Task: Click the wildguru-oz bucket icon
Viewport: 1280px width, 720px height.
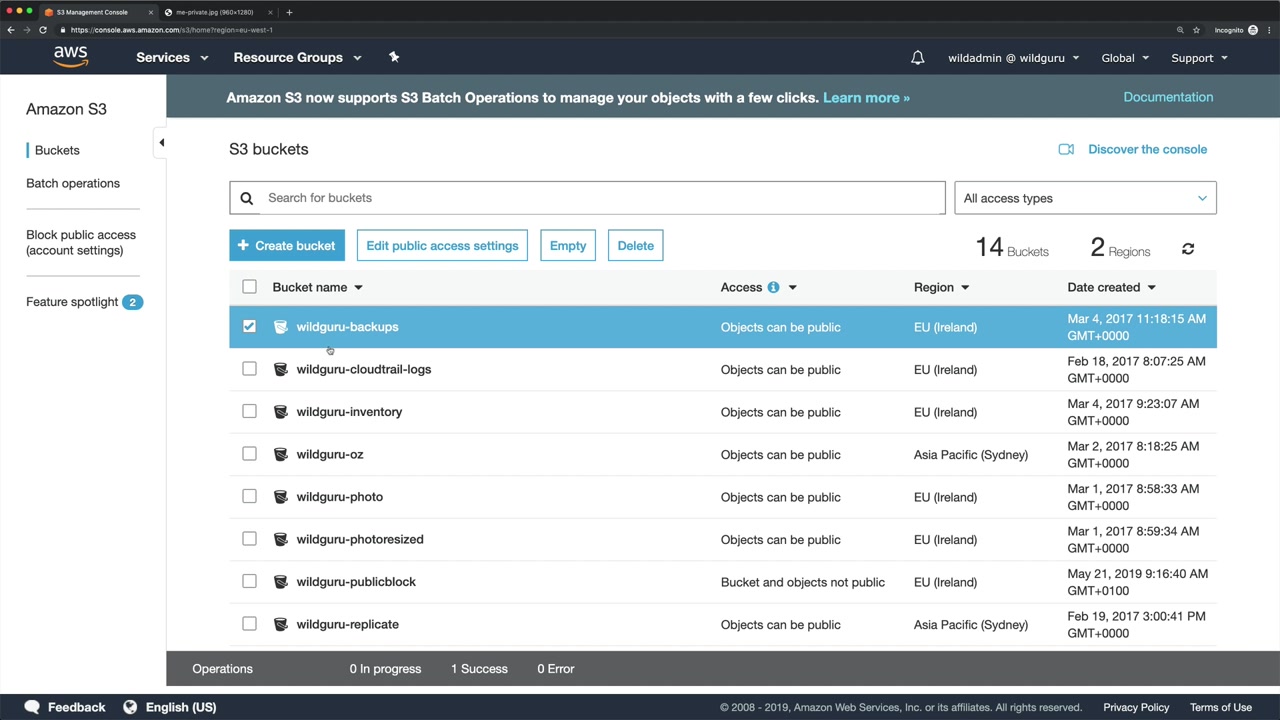Action: [x=280, y=454]
